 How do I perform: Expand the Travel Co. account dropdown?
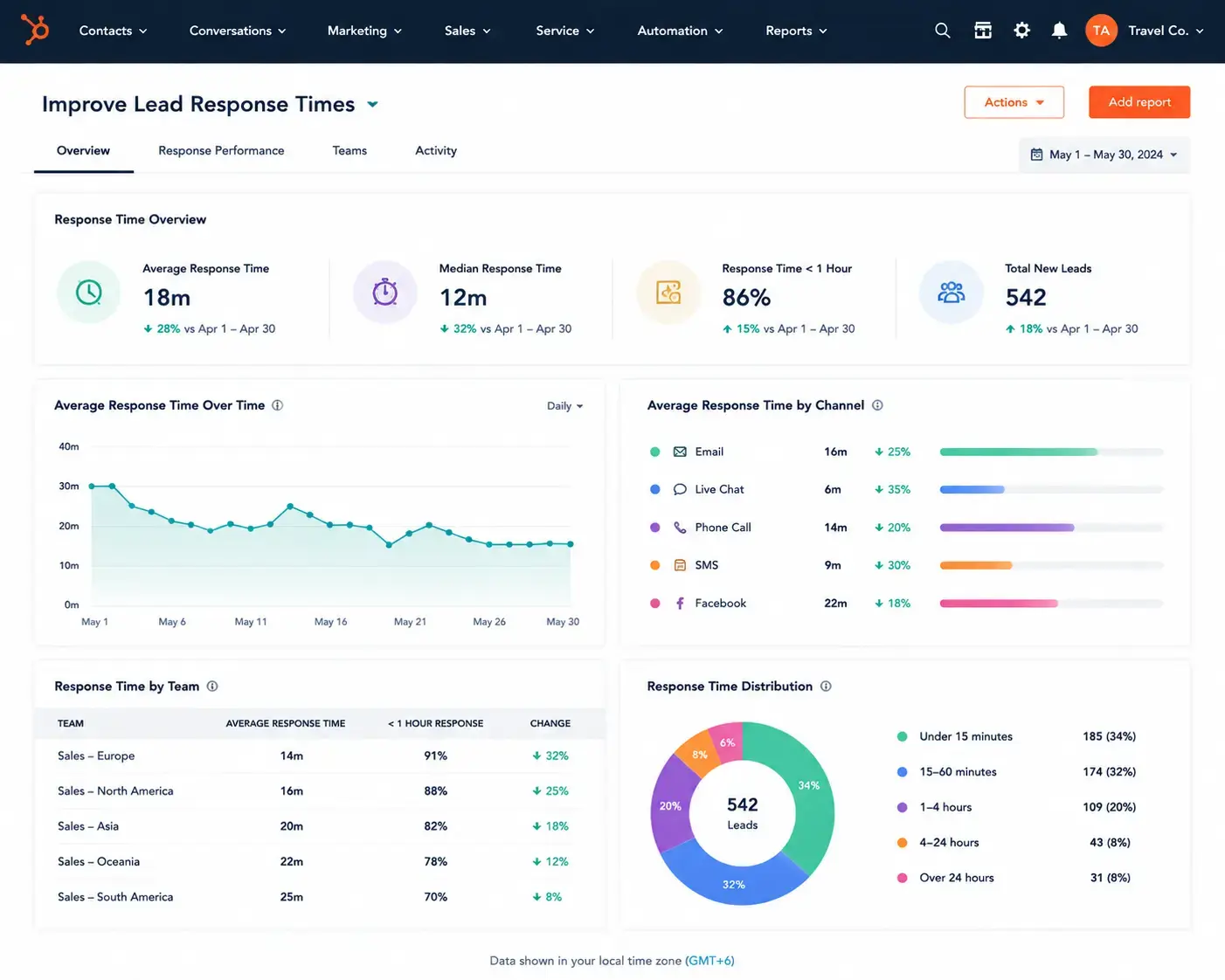click(1166, 31)
